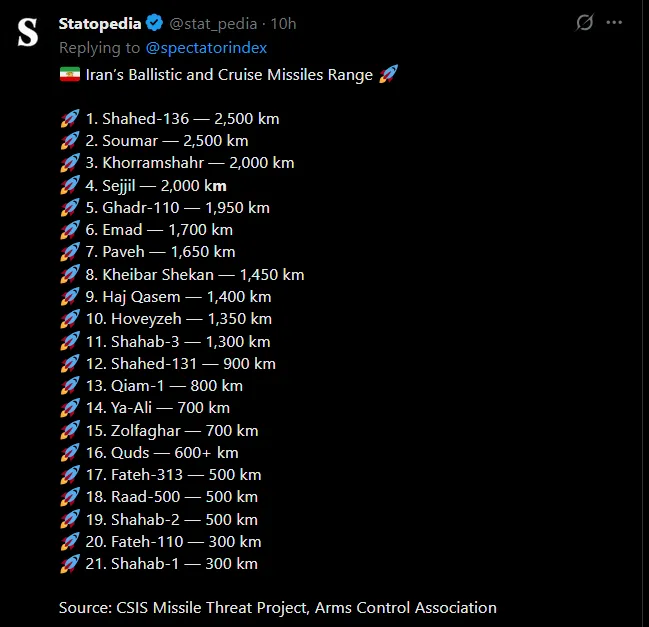Image resolution: width=649 pixels, height=627 pixels.
Task: Click the rocket emoji after 'Missiles Range'
Action: pyautogui.click(x=388, y=75)
